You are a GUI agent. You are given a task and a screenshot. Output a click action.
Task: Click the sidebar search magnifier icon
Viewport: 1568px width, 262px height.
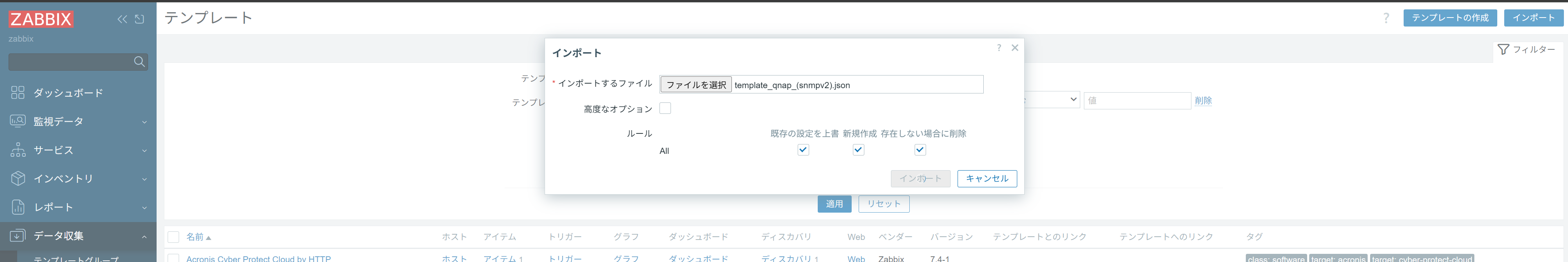[139, 61]
